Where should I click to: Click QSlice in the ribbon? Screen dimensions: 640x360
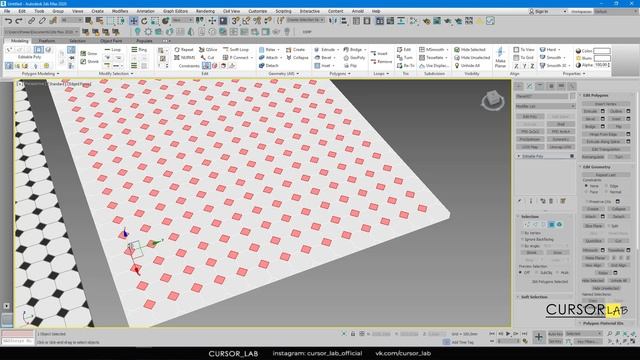[x=208, y=49]
